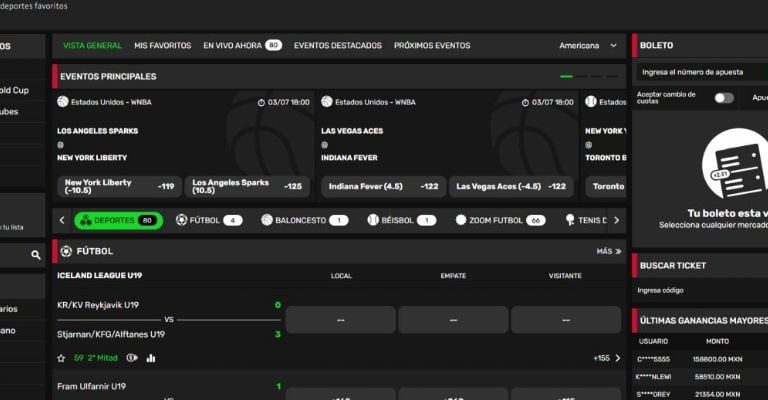Click the Buscar Ticket panel header
768x400 pixels.
[x=701, y=265]
